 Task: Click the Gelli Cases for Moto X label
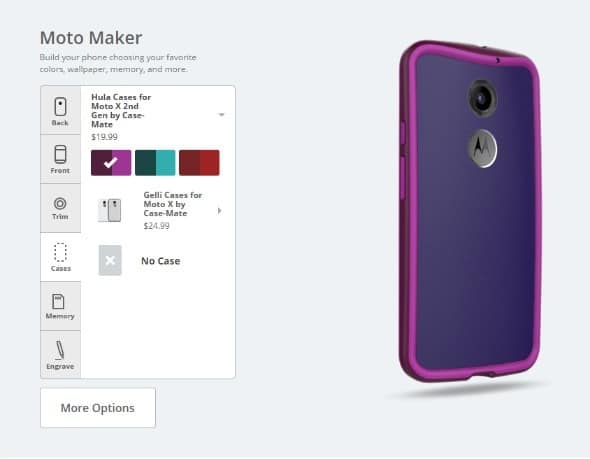[173, 204]
